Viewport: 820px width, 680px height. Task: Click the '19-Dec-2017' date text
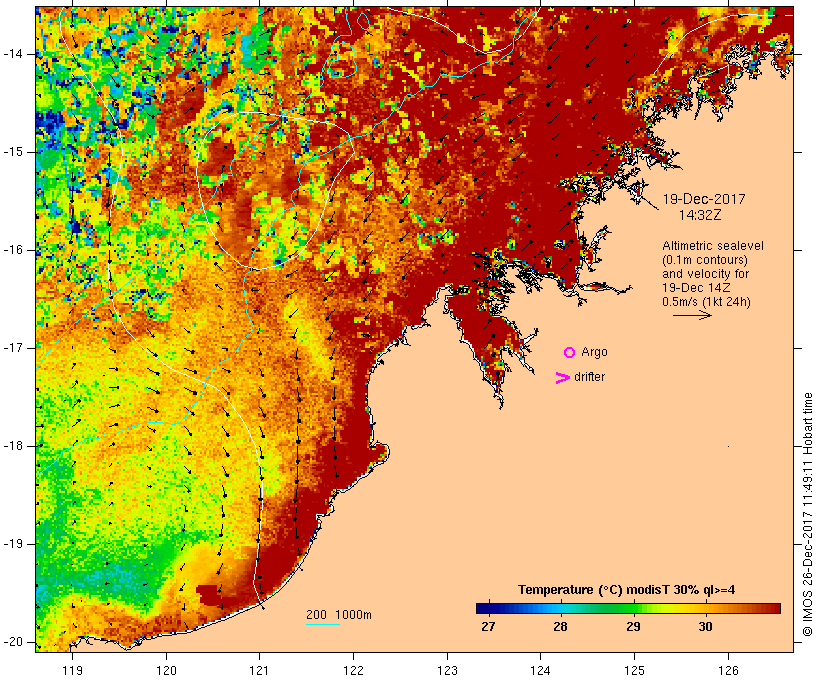pos(704,199)
